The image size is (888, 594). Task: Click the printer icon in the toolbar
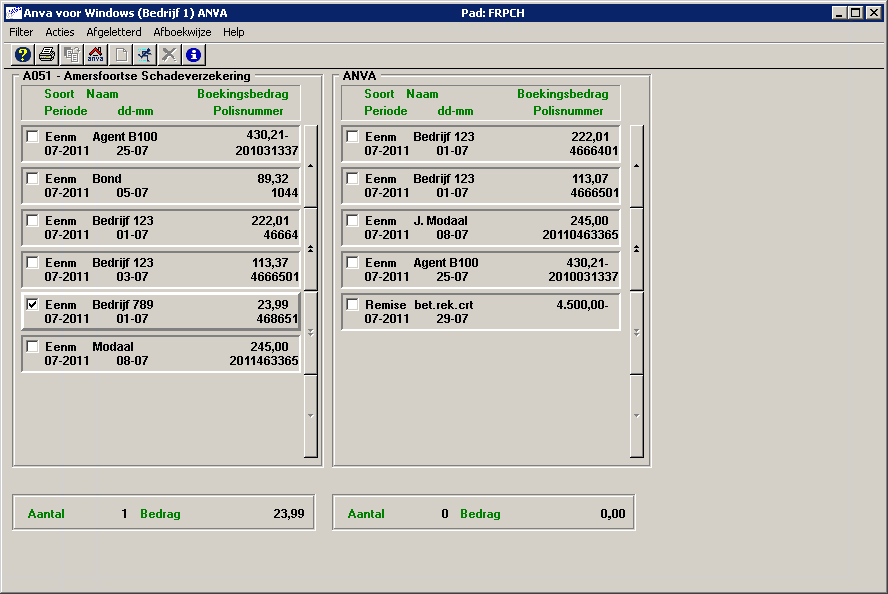[x=47, y=55]
